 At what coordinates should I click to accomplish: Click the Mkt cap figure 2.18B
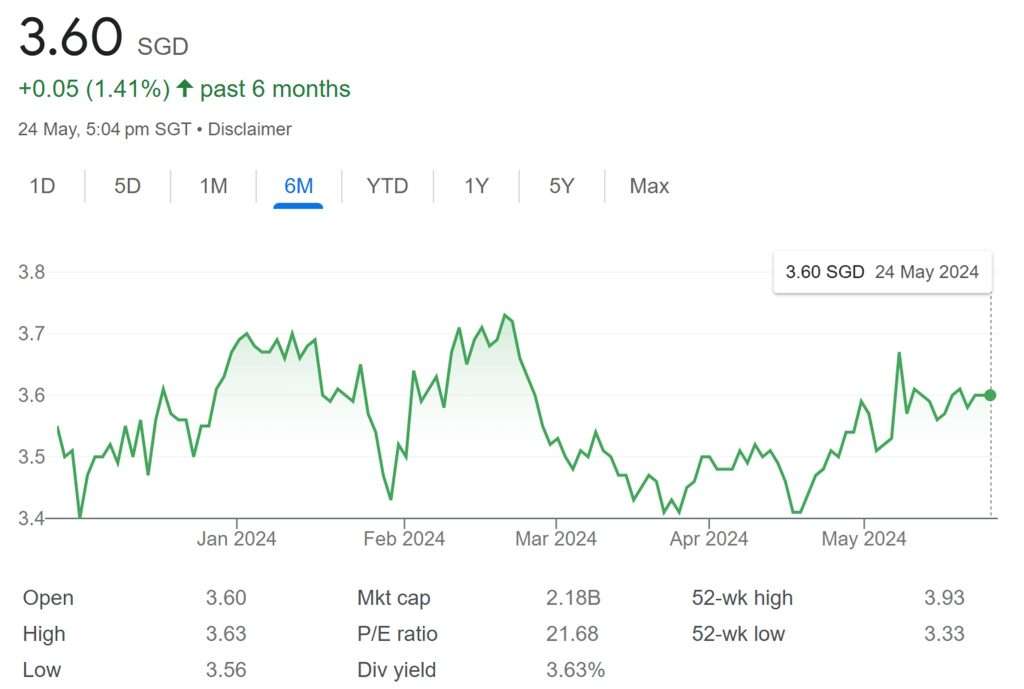[573, 598]
